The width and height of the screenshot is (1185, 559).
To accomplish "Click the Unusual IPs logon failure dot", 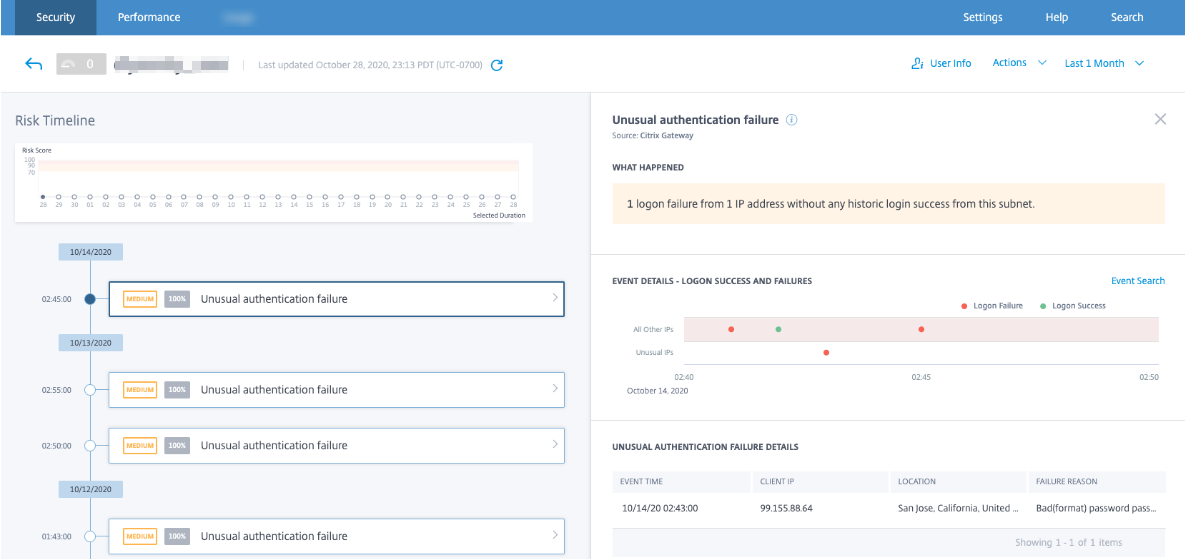I will click(x=826, y=352).
